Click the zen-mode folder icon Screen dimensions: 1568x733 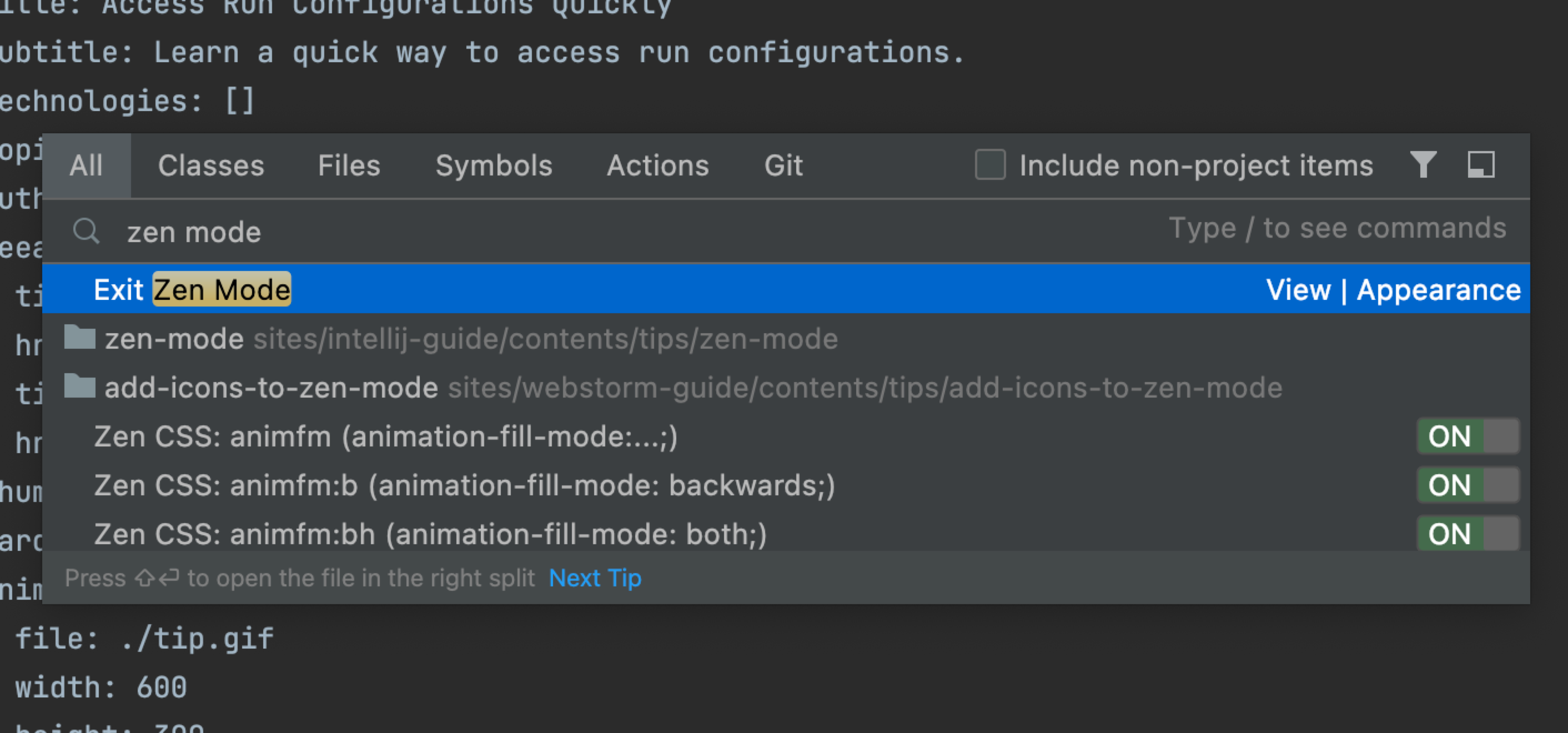(80, 337)
